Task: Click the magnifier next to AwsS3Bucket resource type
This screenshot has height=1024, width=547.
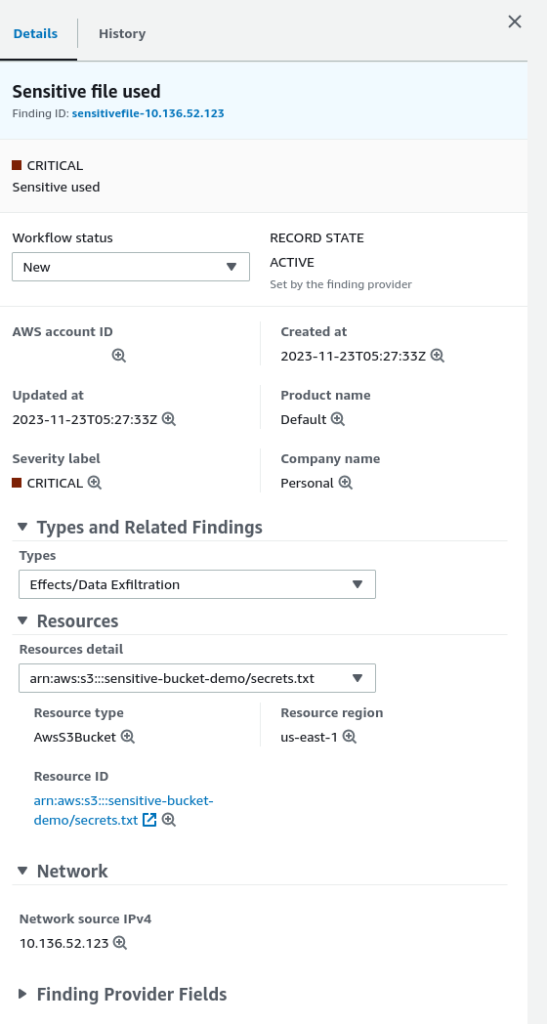Action: click(128, 737)
